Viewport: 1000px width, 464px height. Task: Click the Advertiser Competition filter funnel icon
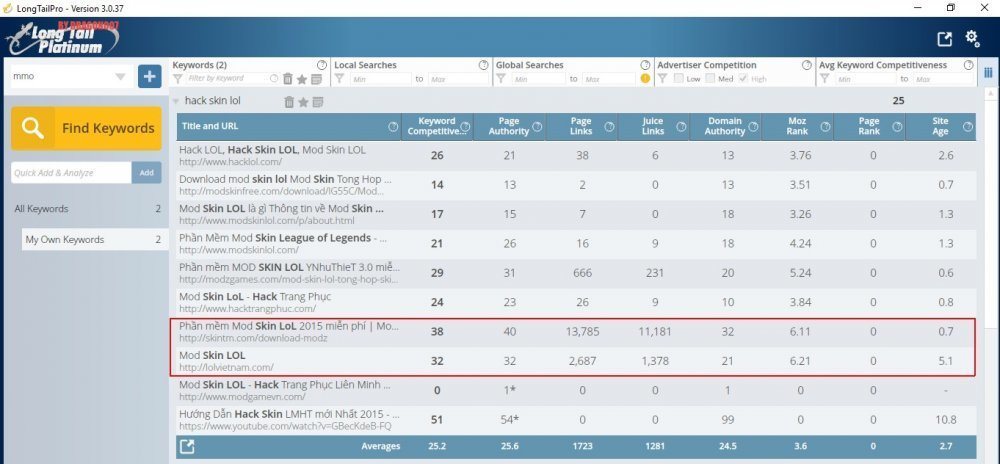coord(663,78)
